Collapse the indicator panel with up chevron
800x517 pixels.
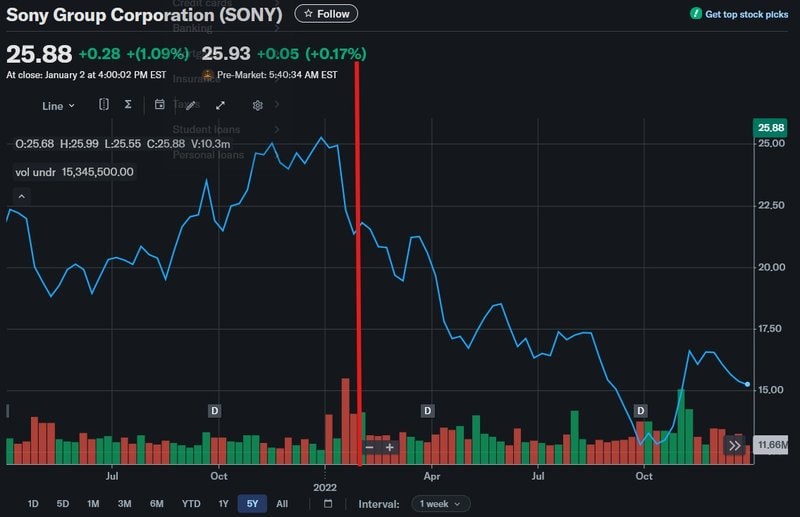click(x=22, y=197)
